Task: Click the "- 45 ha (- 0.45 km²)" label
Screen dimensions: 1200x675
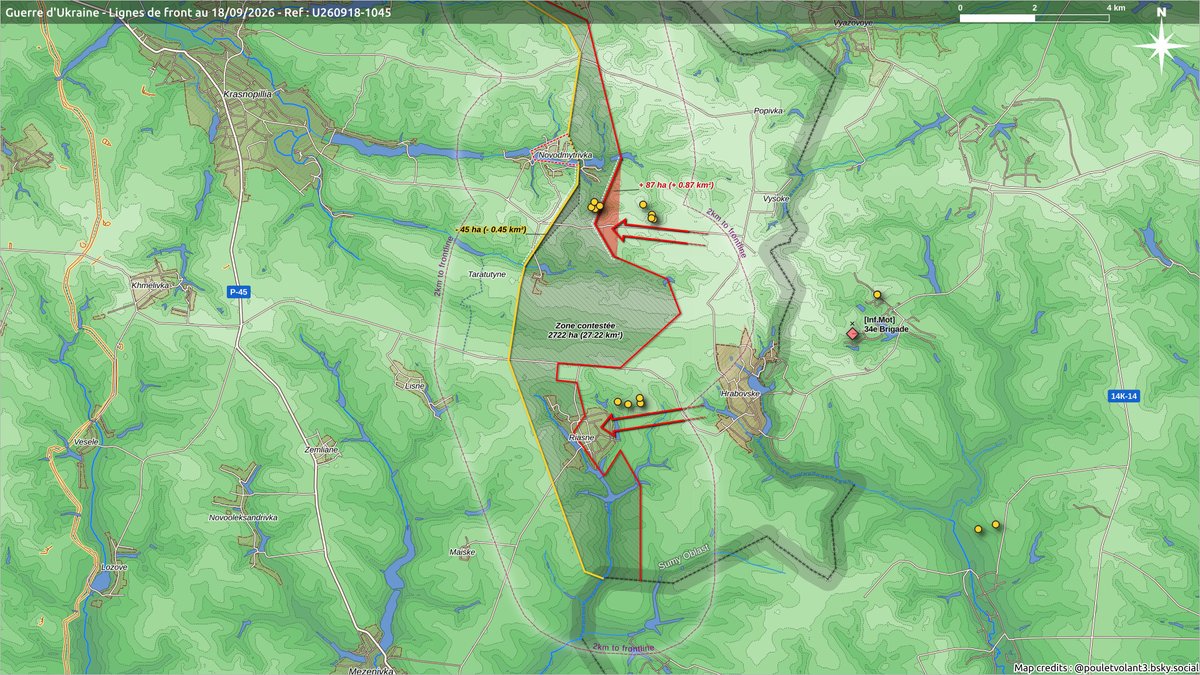Action: pos(490,230)
